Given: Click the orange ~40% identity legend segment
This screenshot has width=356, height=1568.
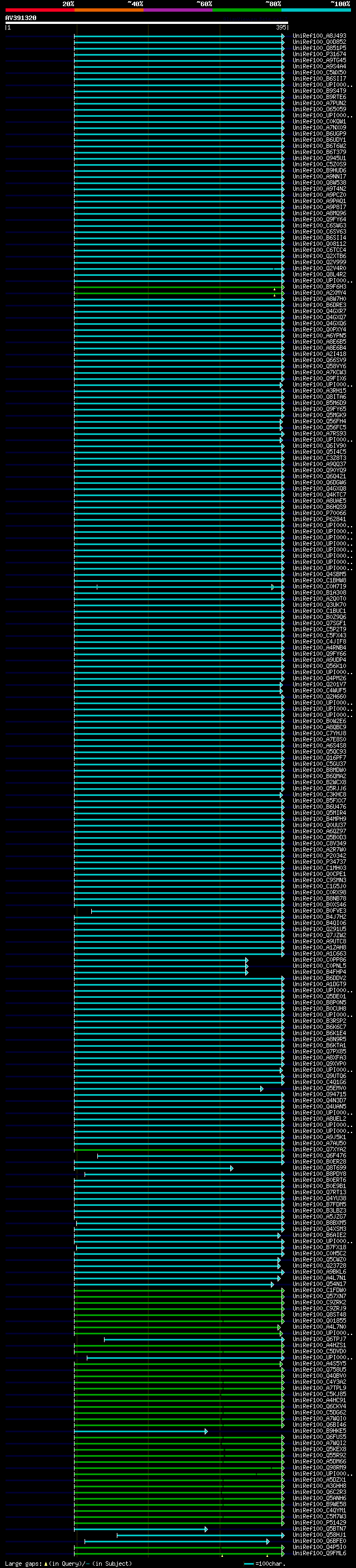Looking at the screenshot, I should click(x=109, y=10).
